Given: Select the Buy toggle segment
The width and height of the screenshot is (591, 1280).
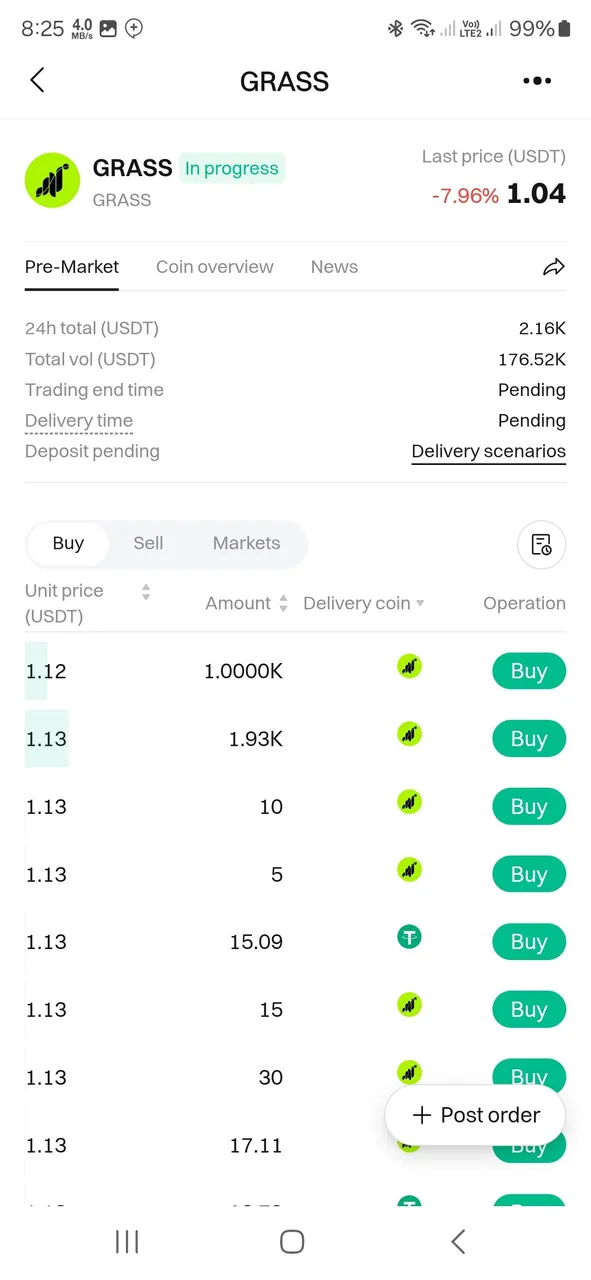Looking at the screenshot, I should [68, 544].
